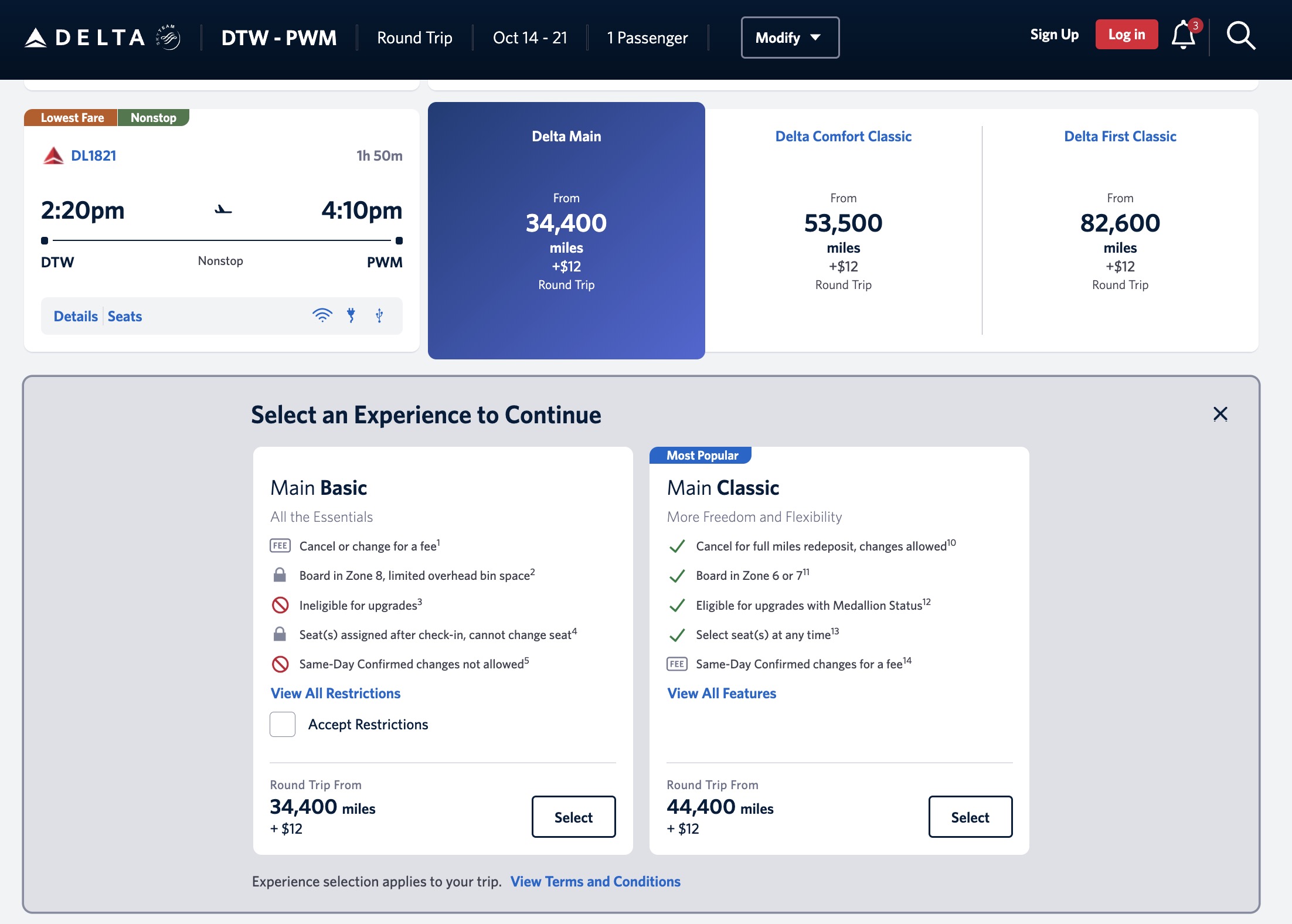Click the airplane icon between flight times
Screen dimensions: 1292x924
tap(223, 209)
